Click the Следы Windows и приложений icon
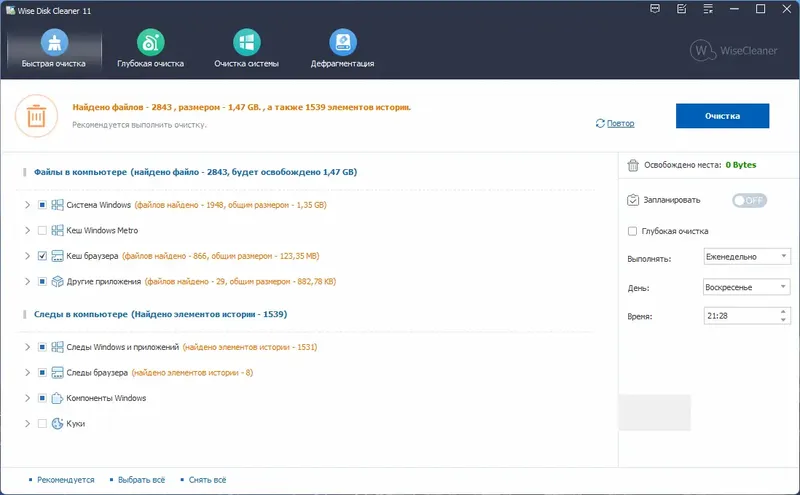Screen dimensions: 800x495 click(58, 347)
